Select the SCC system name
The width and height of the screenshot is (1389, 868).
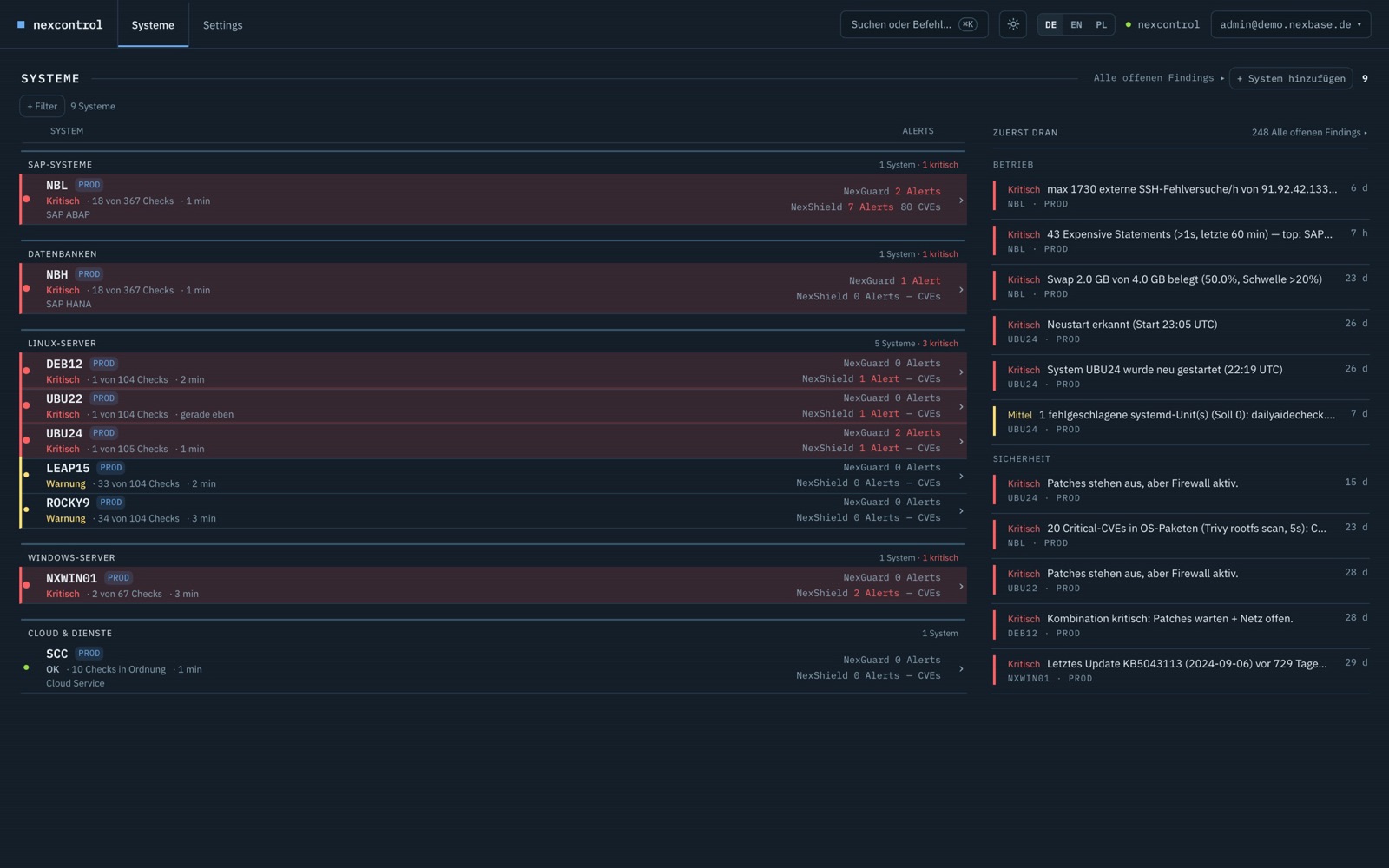click(x=56, y=654)
